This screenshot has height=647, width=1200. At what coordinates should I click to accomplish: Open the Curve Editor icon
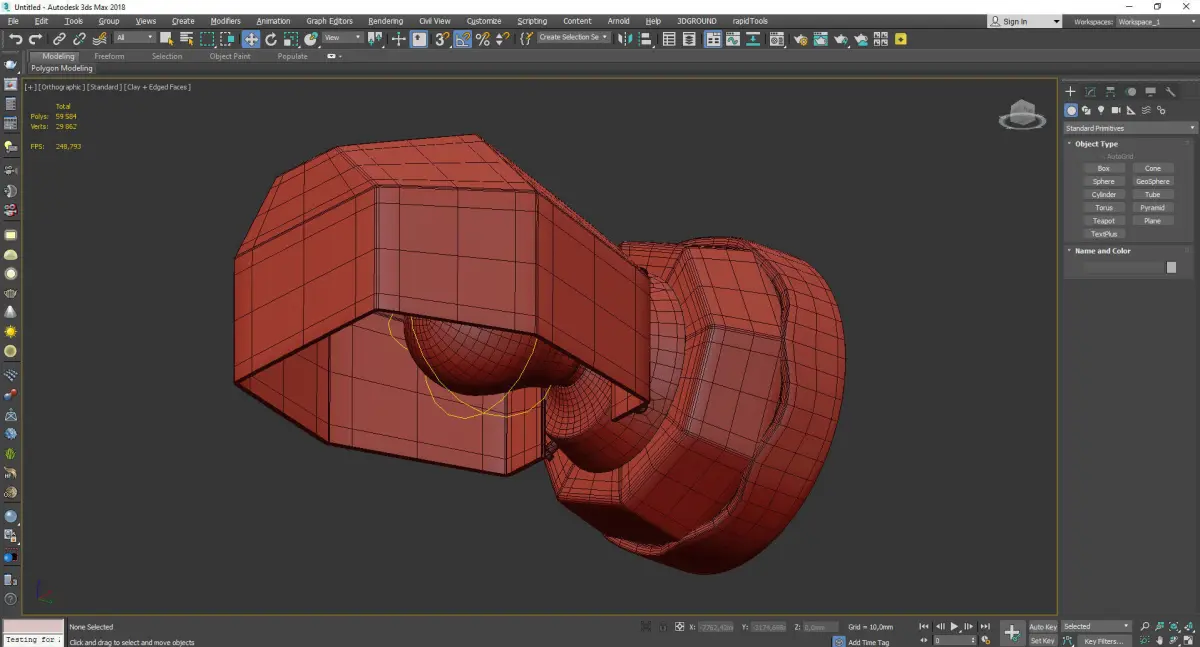(x=734, y=39)
